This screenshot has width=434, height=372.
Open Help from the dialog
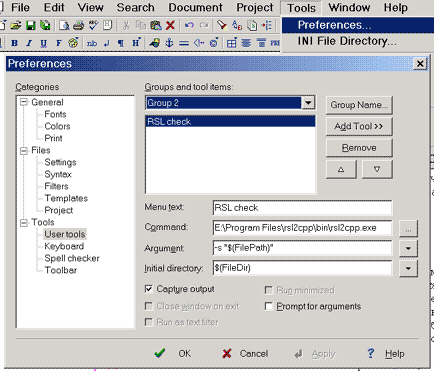[x=386, y=353]
